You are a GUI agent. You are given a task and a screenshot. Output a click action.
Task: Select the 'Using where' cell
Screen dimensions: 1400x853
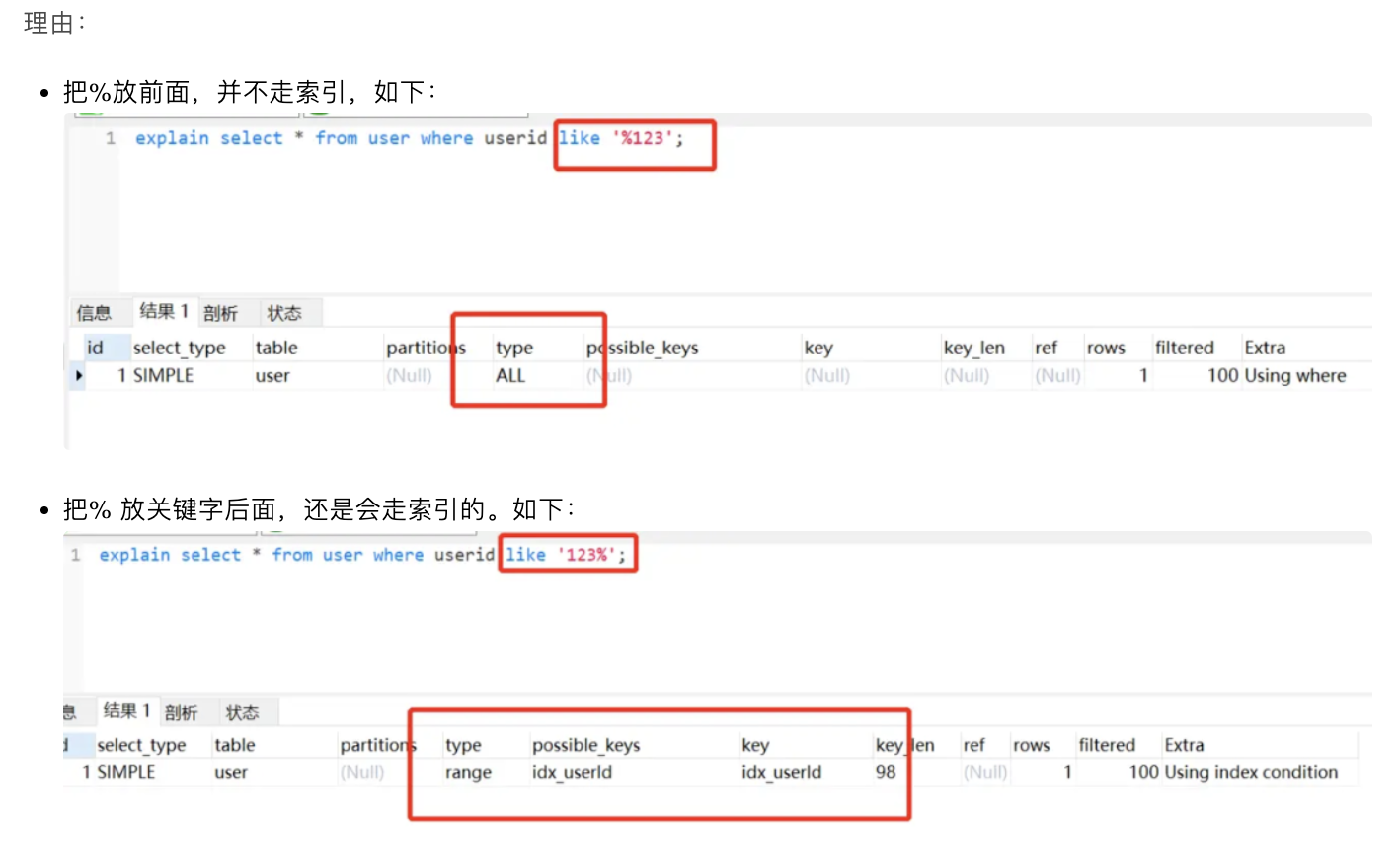point(1294,376)
